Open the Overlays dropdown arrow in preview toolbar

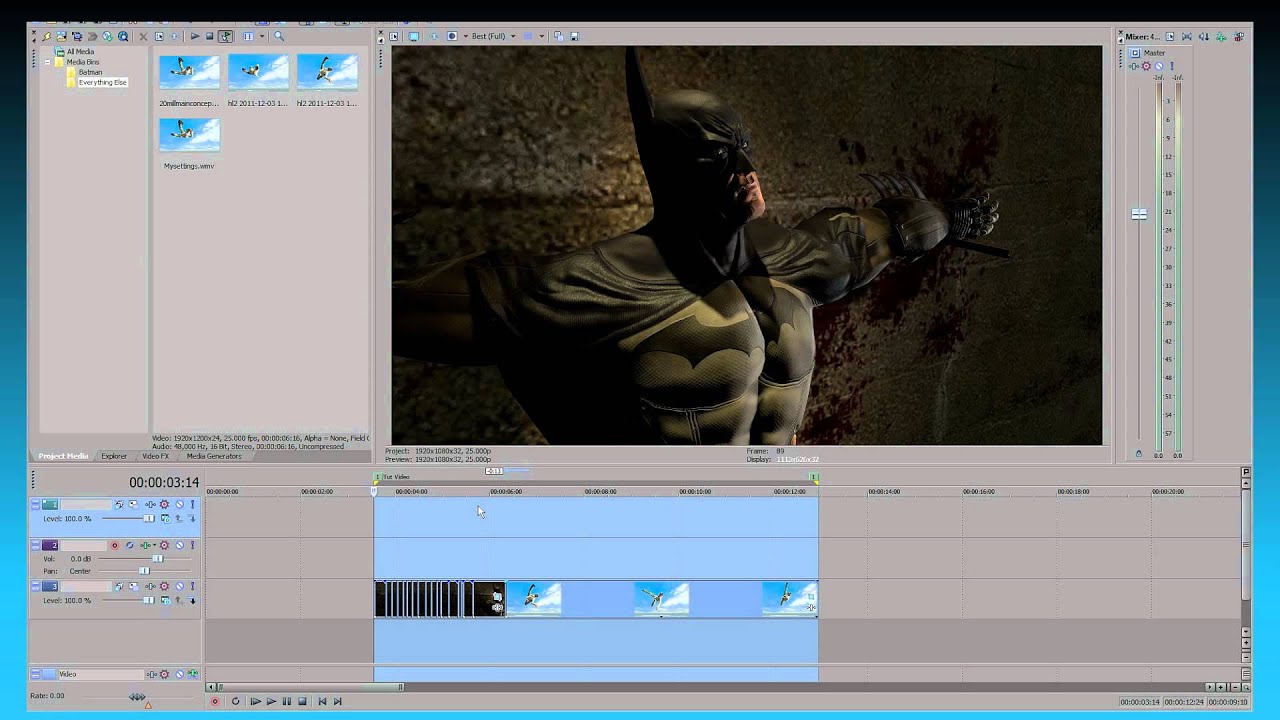click(x=541, y=36)
